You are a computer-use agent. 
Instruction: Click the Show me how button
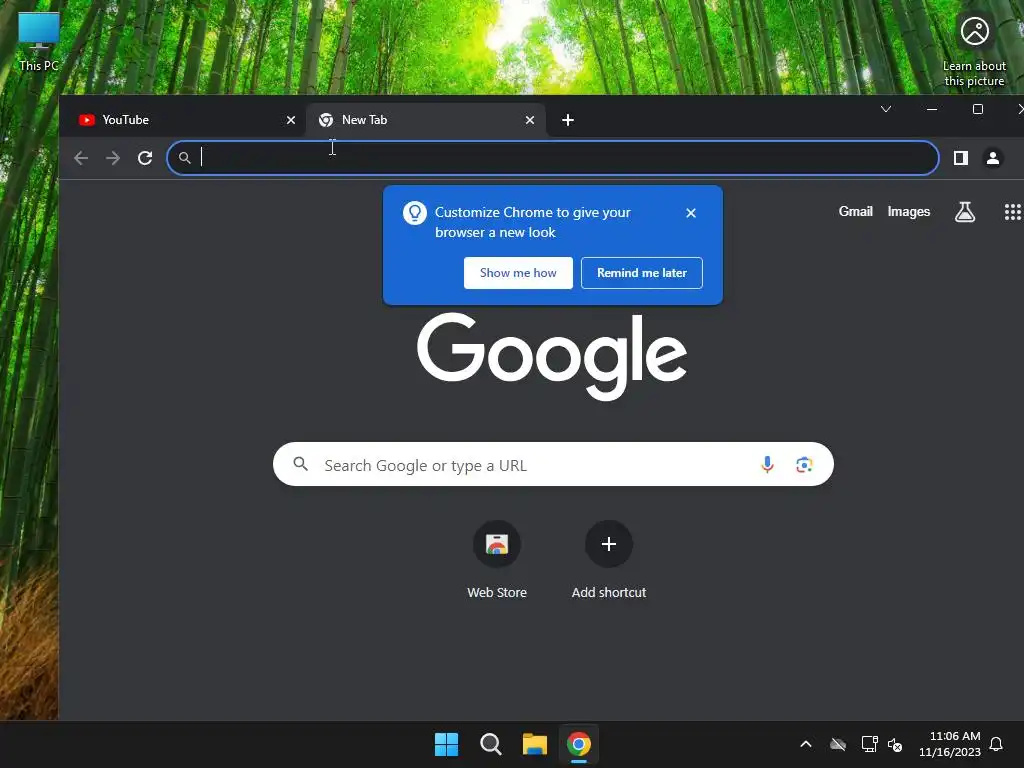[518, 273]
